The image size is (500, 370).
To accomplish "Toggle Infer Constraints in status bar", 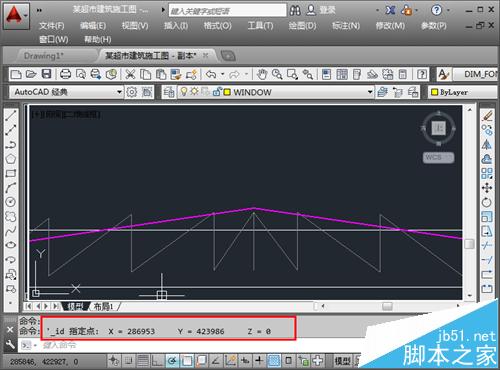I will pyautogui.click(x=114, y=361).
